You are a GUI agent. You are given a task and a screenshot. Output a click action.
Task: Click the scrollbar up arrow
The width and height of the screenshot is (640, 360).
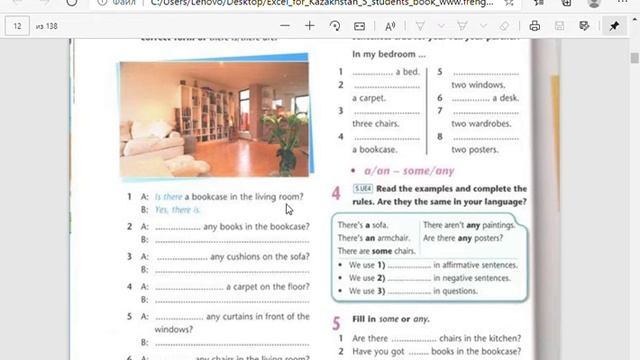tap(634, 19)
